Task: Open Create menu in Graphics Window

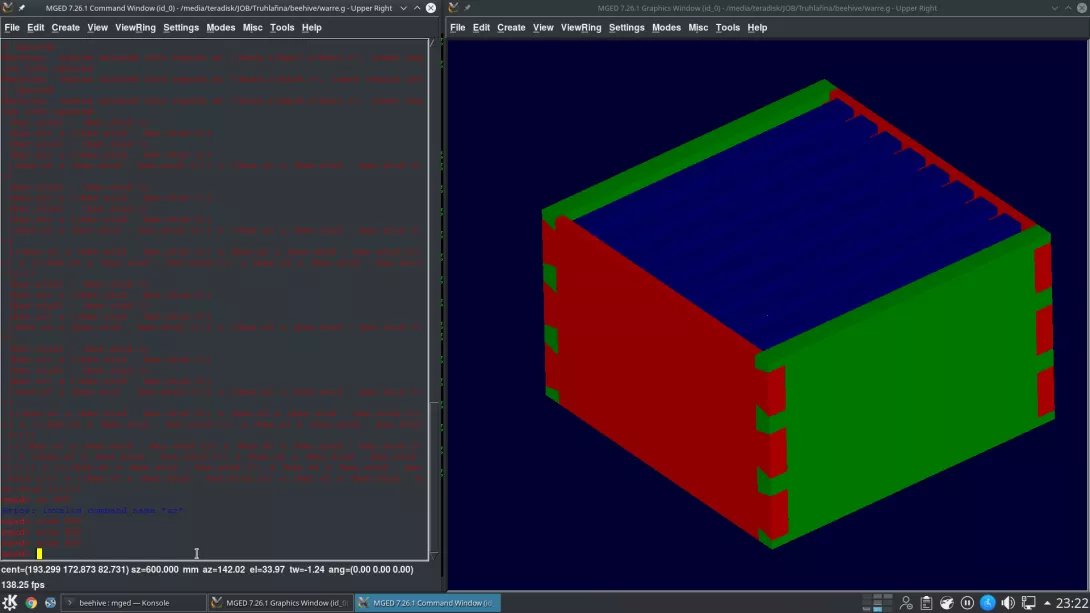Action: pos(511,28)
